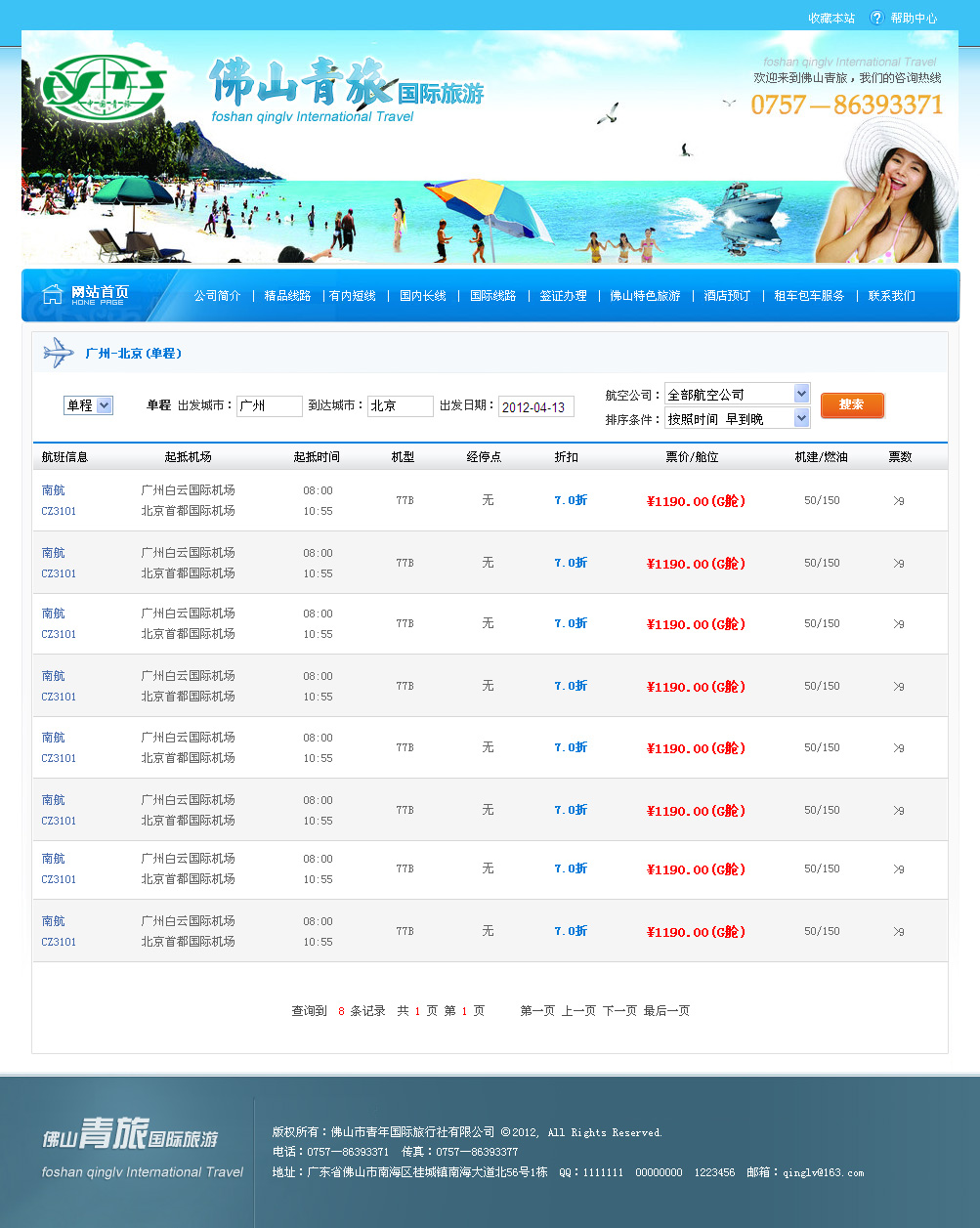Screen dimensions: 980x1228
Task: Click the airplane icon beside 广州-北京
Action: click(59, 353)
